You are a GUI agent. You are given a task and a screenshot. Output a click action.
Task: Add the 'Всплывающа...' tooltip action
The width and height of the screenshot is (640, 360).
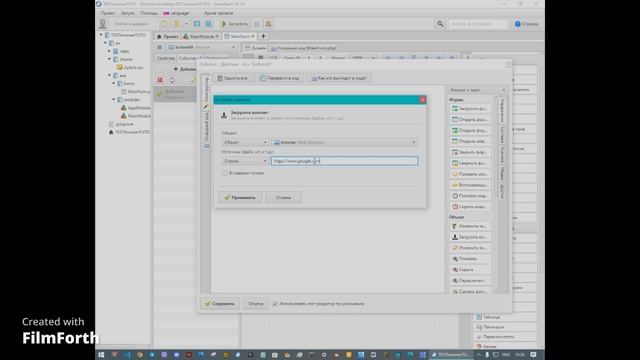470,185
